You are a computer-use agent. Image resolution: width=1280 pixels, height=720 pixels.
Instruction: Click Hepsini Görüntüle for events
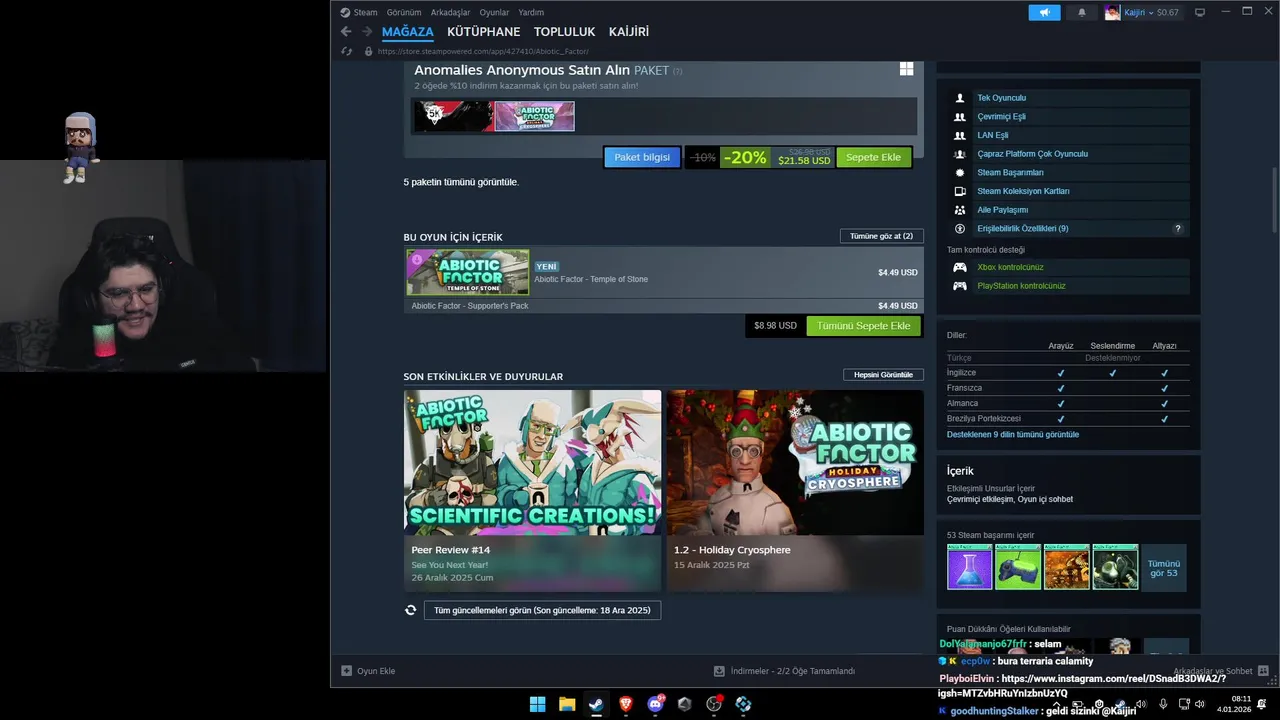(x=883, y=375)
